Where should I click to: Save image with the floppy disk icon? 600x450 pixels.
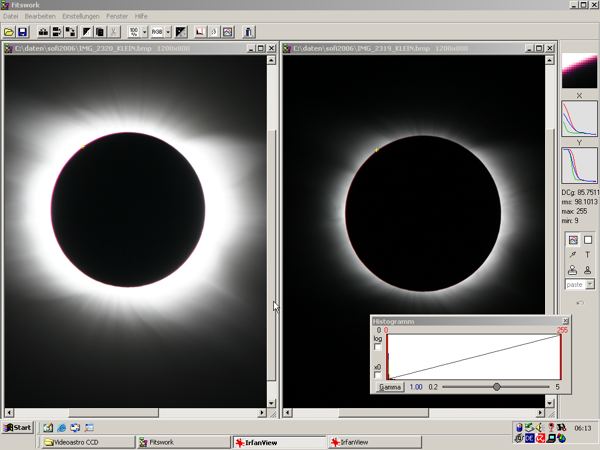22,32
